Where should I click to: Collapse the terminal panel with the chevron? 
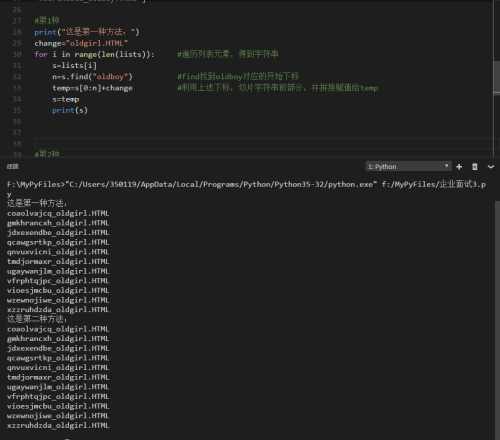(491, 167)
